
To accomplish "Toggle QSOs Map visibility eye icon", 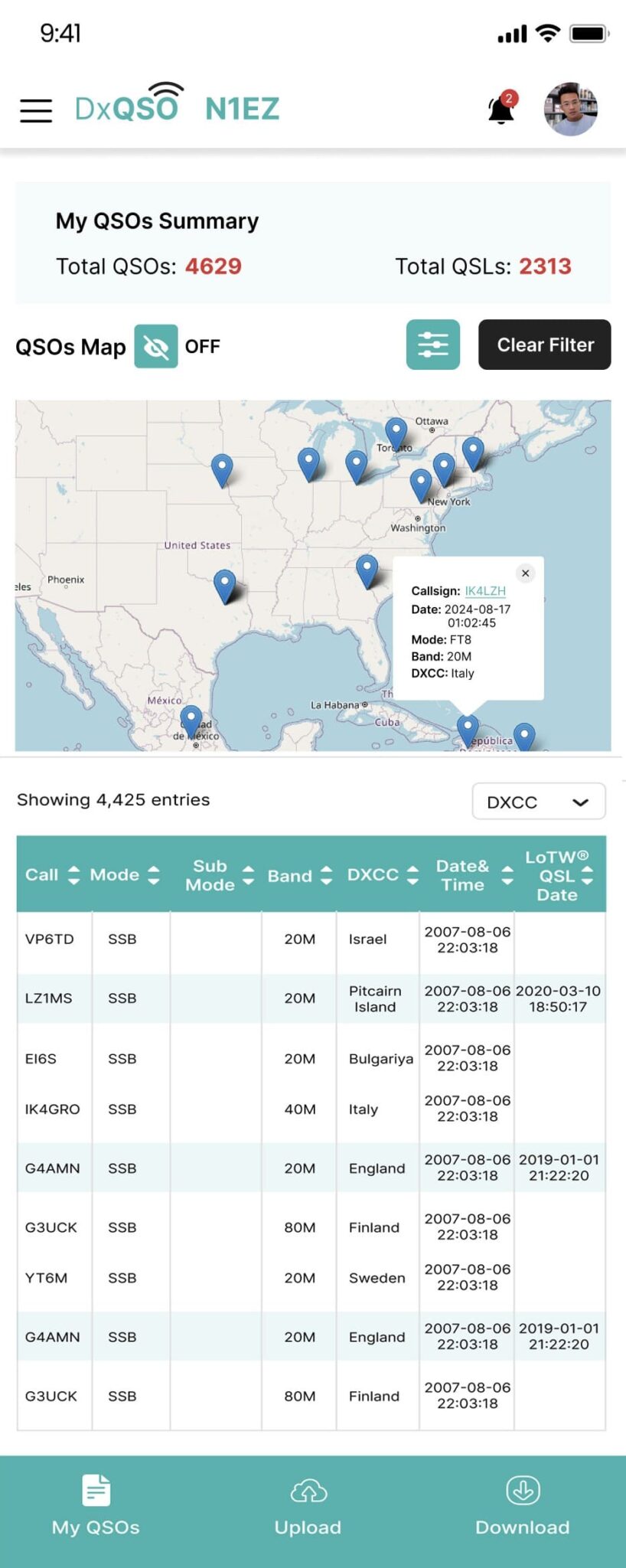I will [156, 347].
